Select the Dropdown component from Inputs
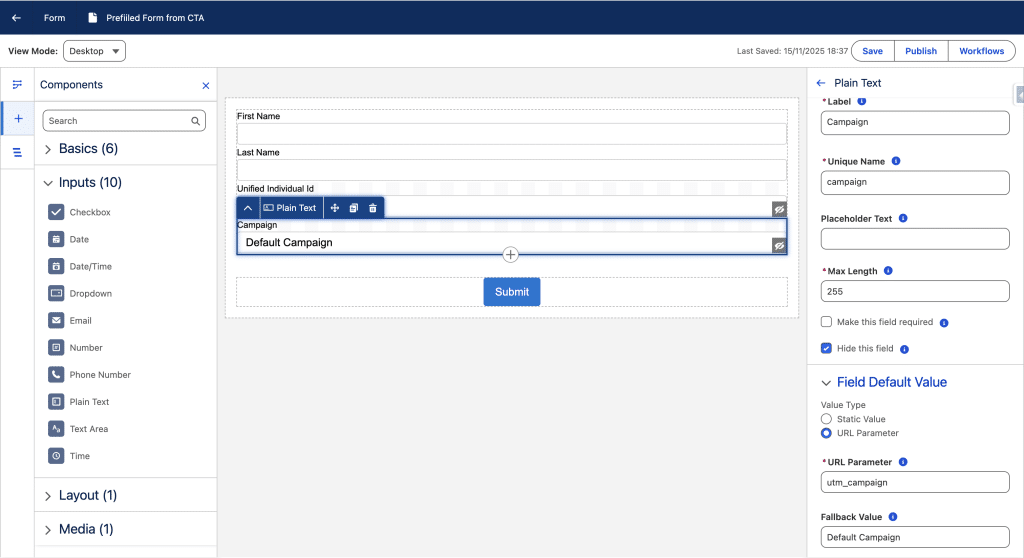1024x558 pixels. [90, 294]
